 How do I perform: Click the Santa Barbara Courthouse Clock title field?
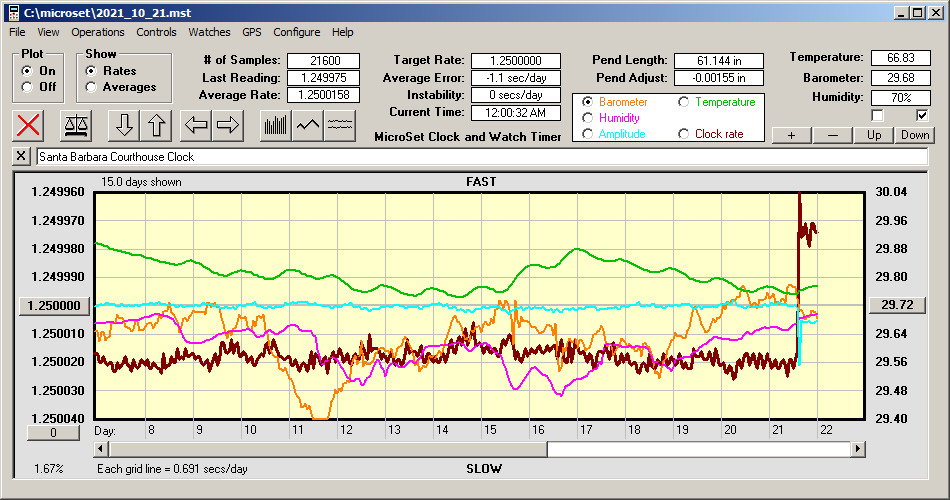[482, 157]
